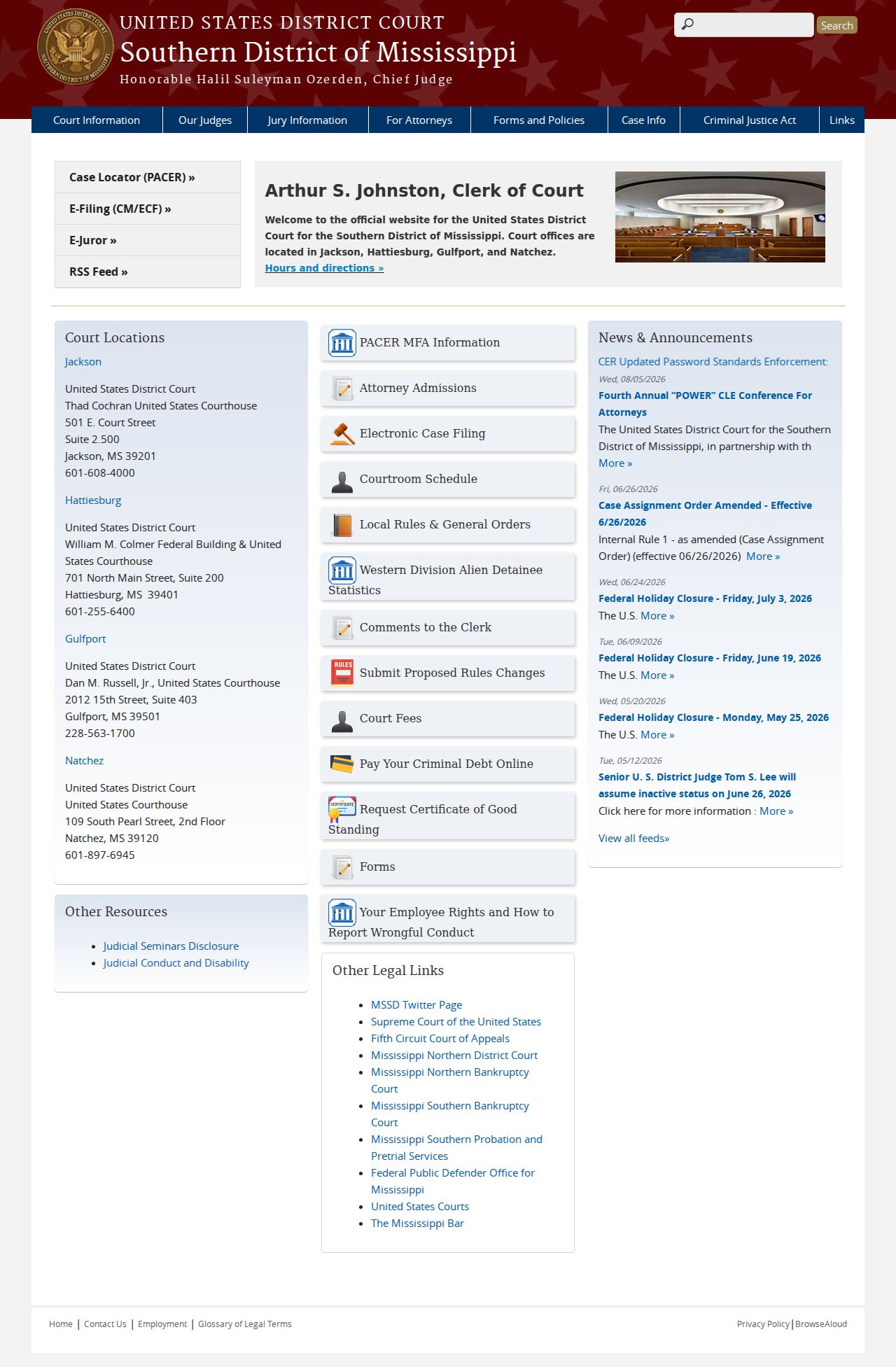Click the Electronic Case Filing gavel icon
The height and width of the screenshot is (1367, 896).
342,434
